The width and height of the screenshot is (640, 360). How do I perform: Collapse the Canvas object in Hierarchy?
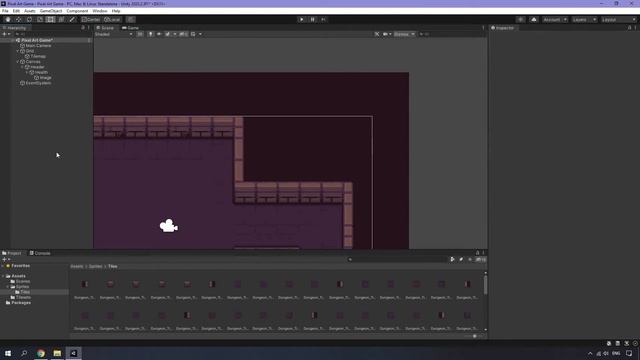coord(18,62)
